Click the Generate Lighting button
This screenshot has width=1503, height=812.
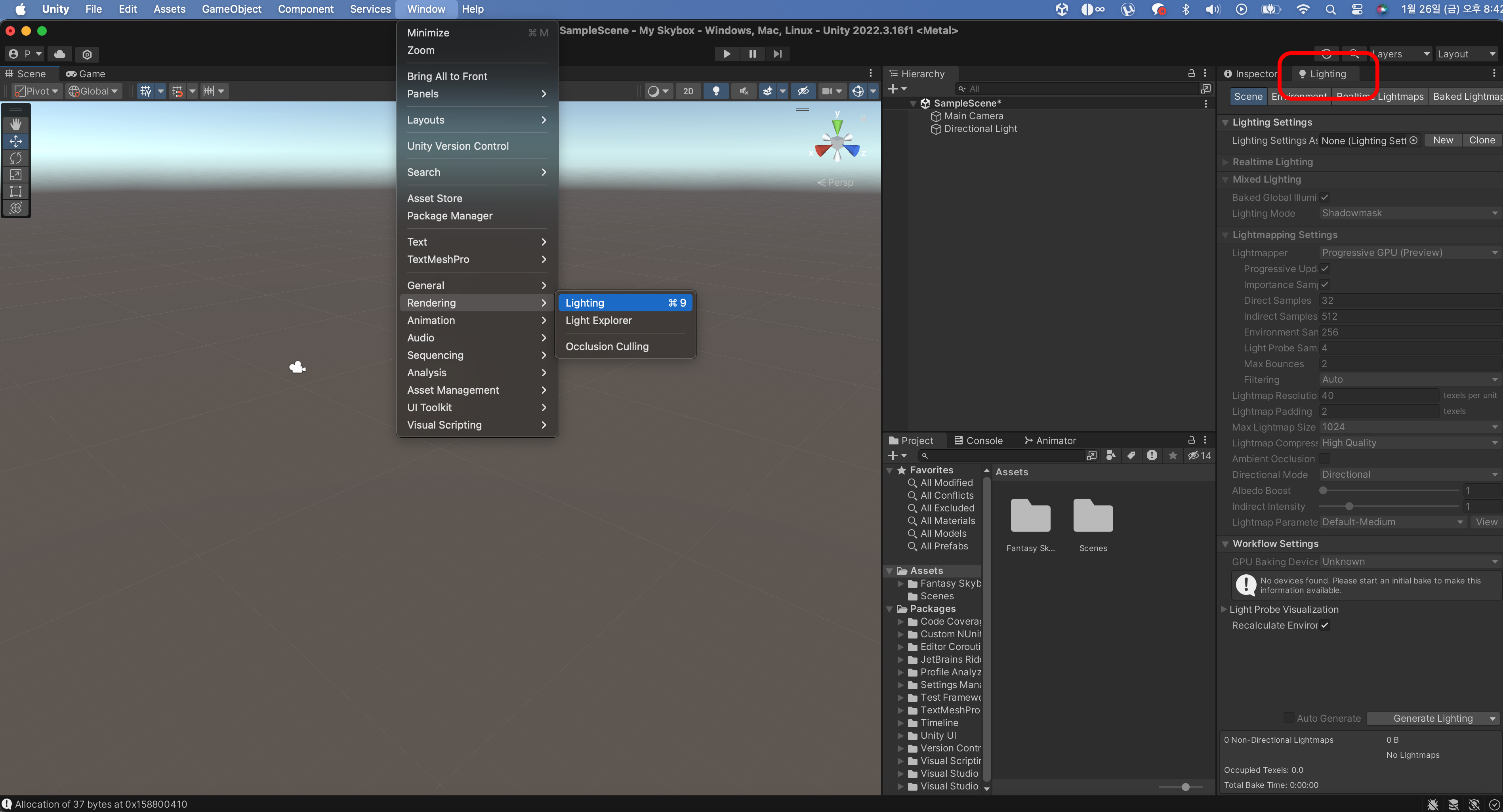point(1427,718)
